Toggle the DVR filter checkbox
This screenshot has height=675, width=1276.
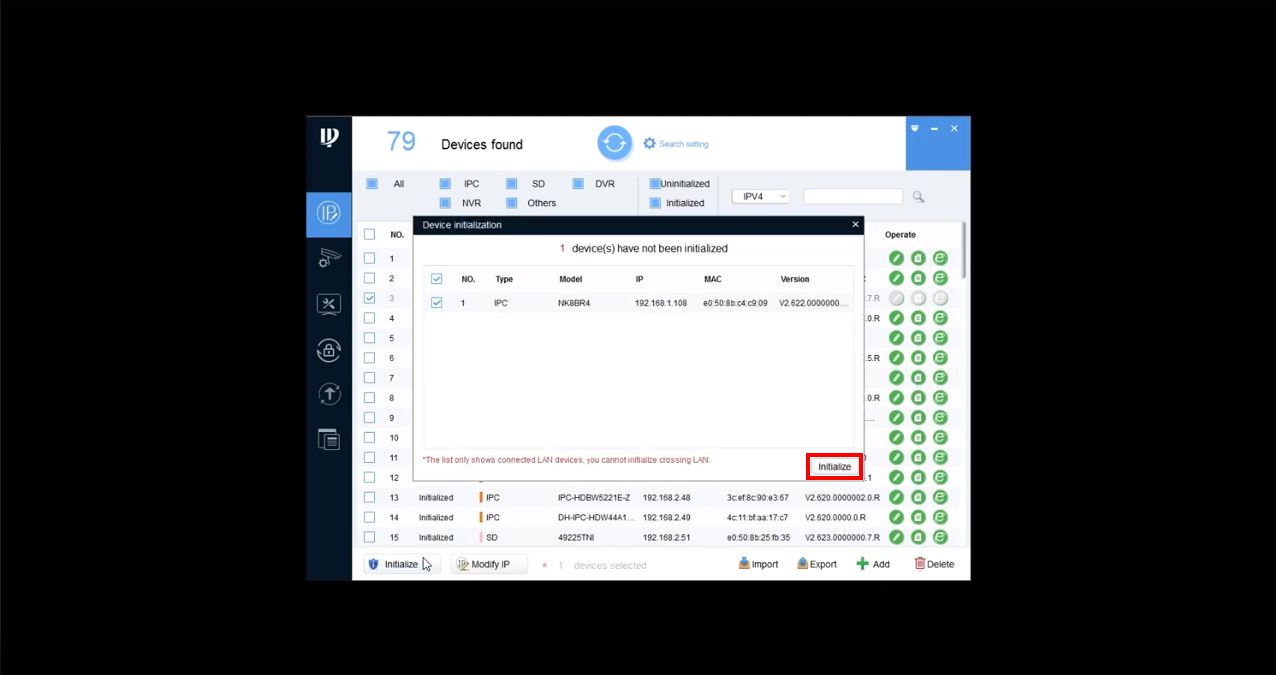coord(578,184)
